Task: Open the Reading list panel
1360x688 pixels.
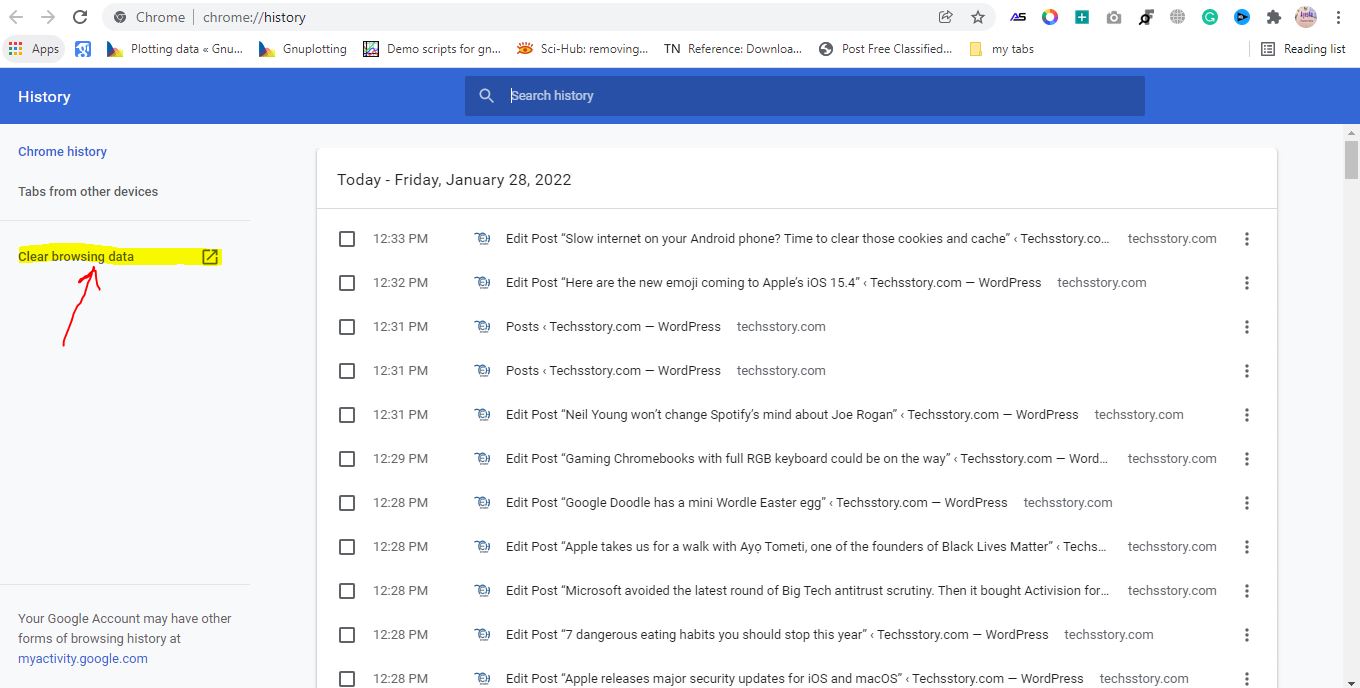Action: tap(1303, 49)
